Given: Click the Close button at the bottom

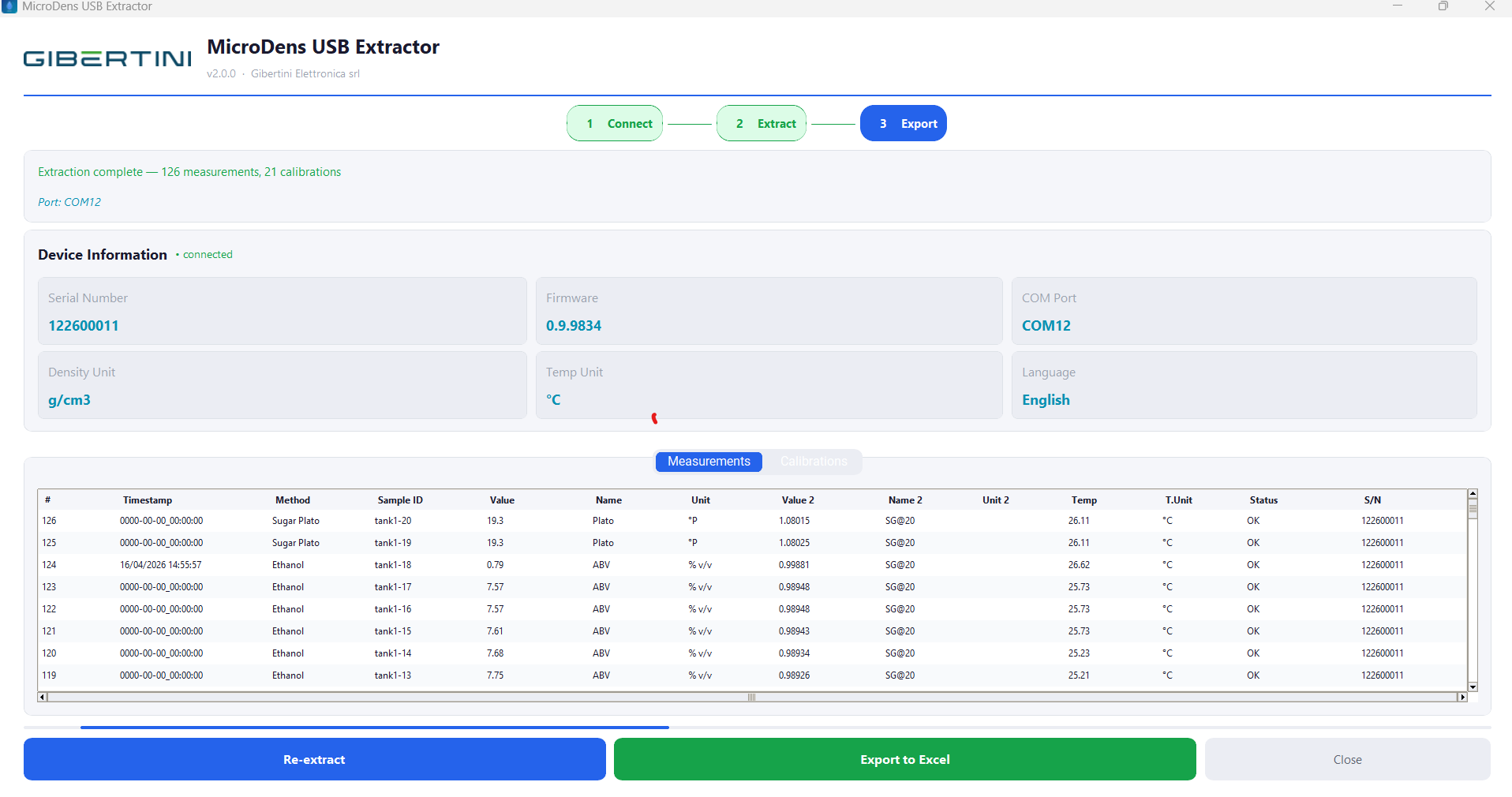Looking at the screenshot, I should pos(1348,759).
